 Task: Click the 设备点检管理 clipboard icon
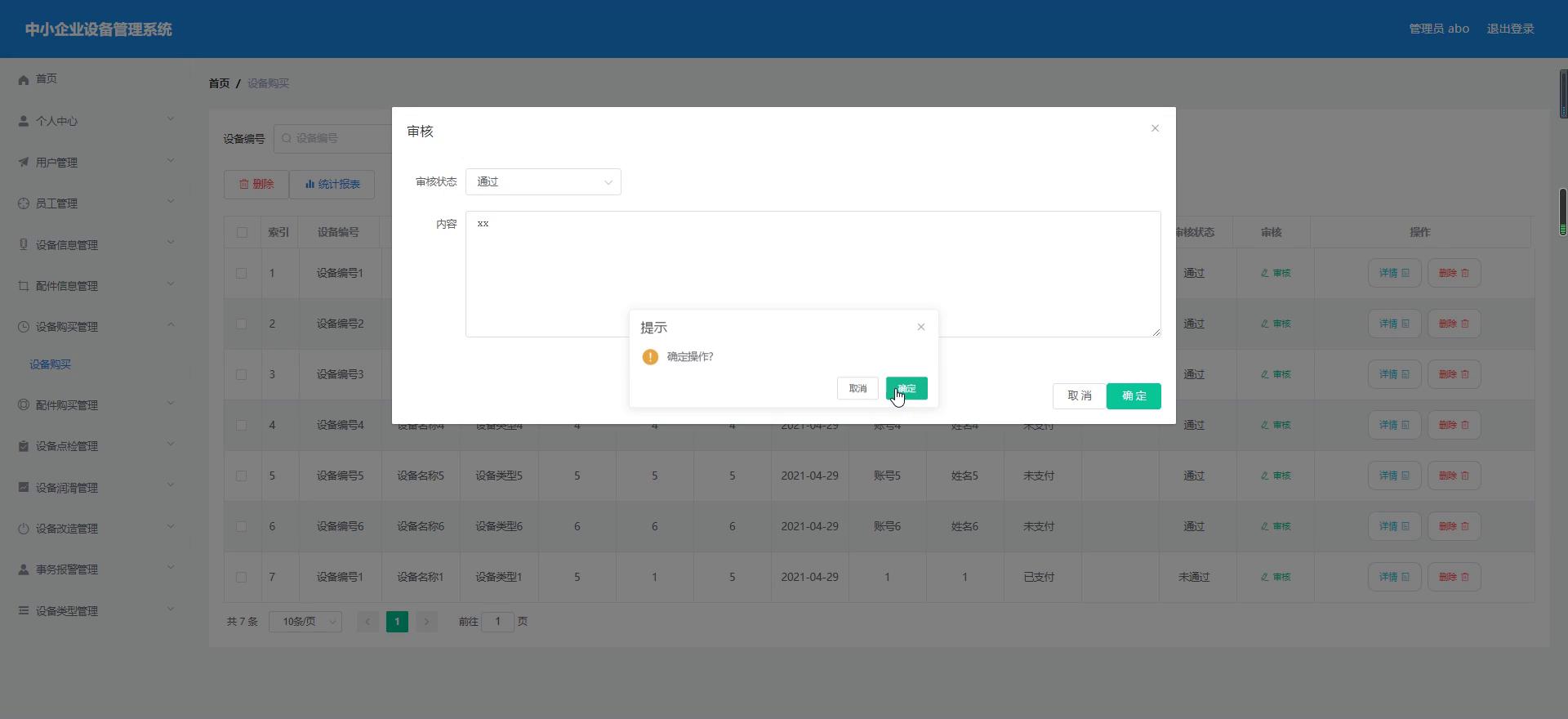24,446
